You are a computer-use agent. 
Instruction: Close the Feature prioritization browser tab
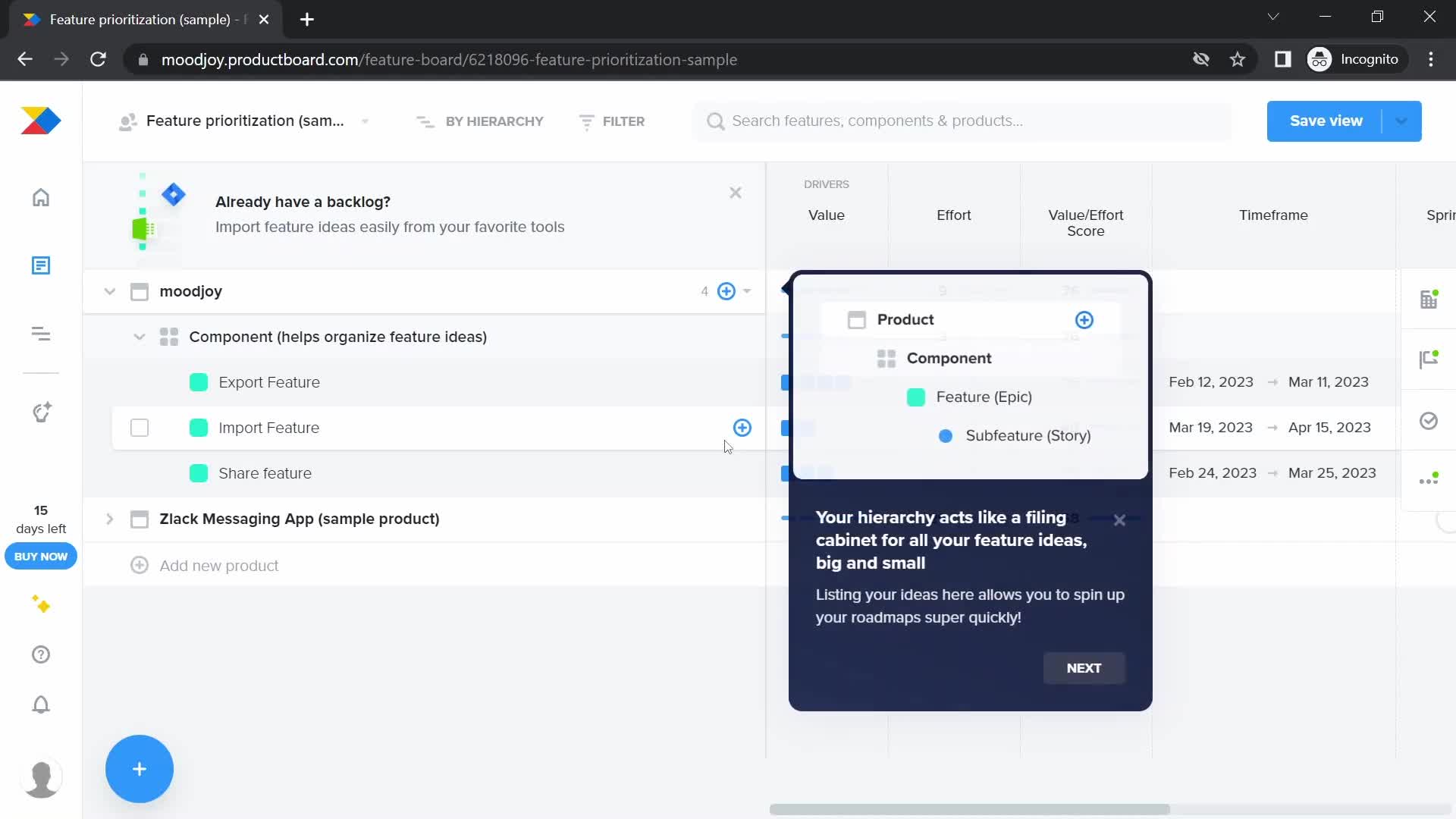click(x=264, y=20)
